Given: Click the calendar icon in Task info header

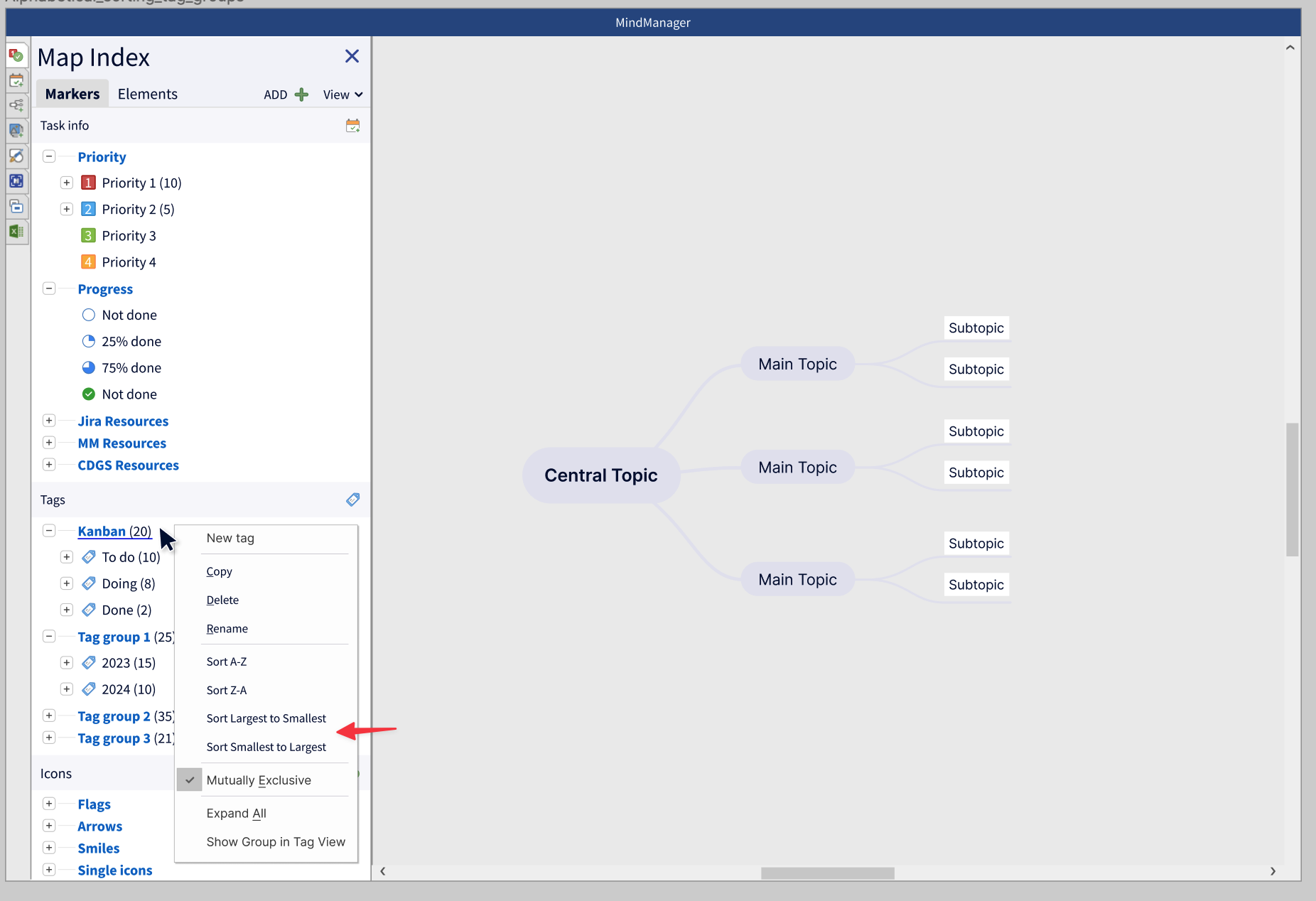Looking at the screenshot, I should pyautogui.click(x=352, y=126).
